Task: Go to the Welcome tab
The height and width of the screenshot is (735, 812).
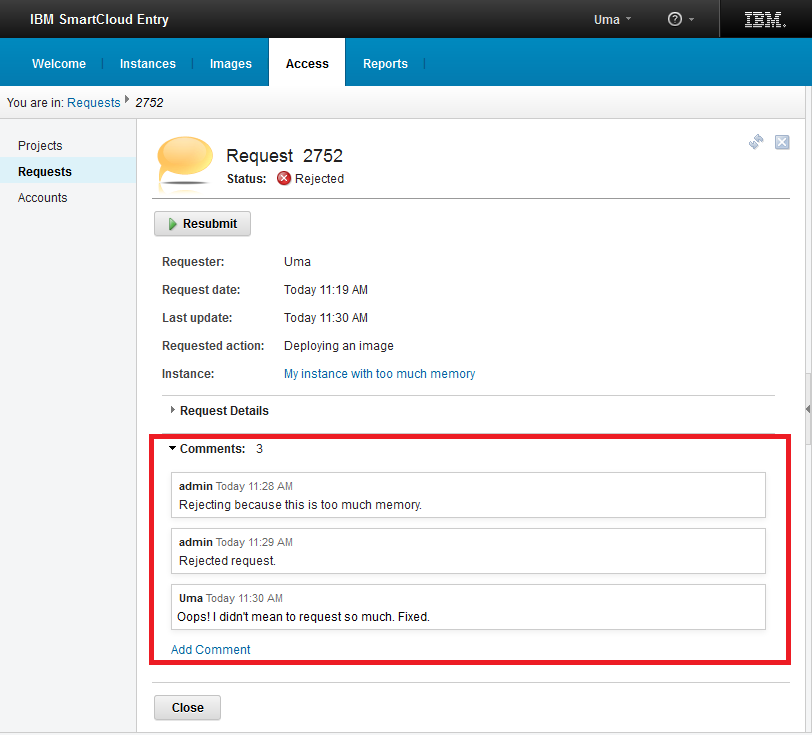Action: point(59,63)
